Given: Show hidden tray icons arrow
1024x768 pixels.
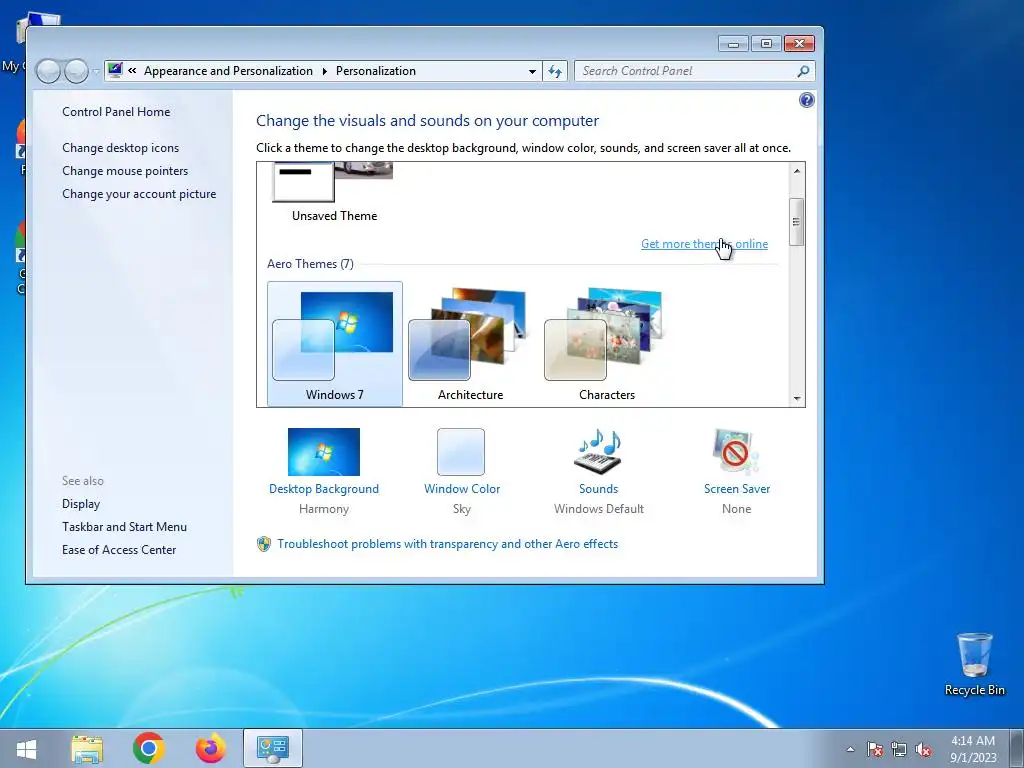Looking at the screenshot, I should 850,749.
